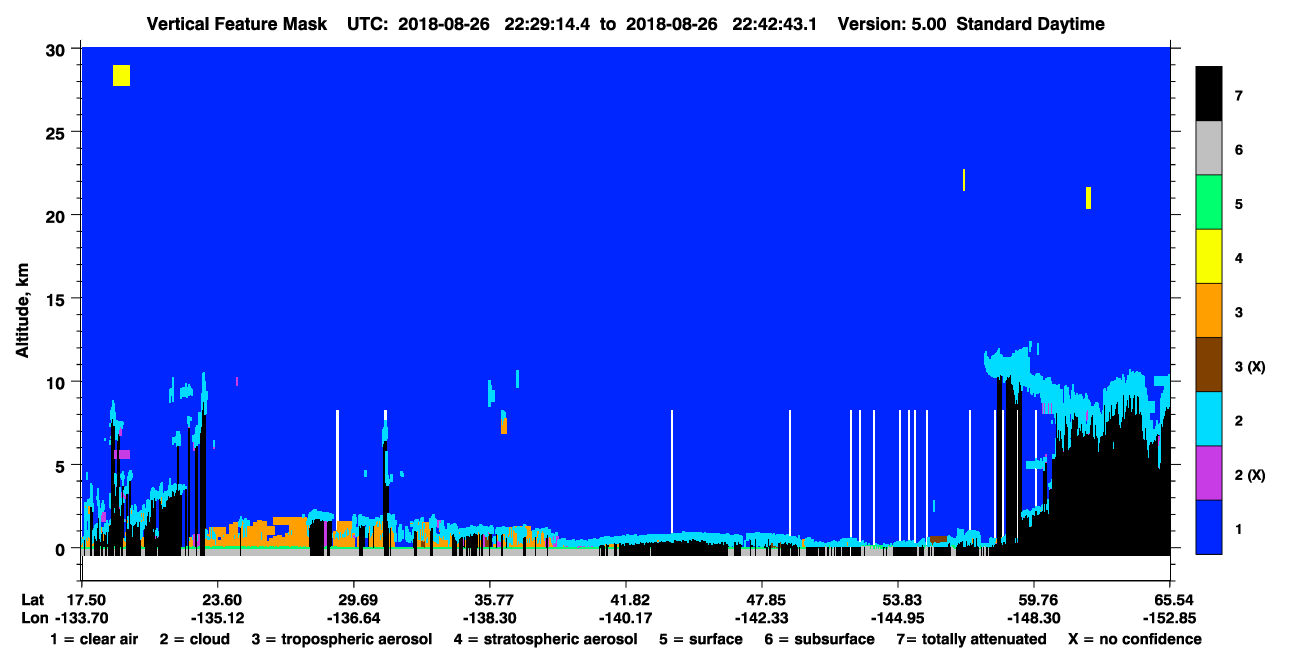The height and width of the screenshot is (667, 1300).
Task: Click latitude value 23.60
Action: (x=216, y=599)
